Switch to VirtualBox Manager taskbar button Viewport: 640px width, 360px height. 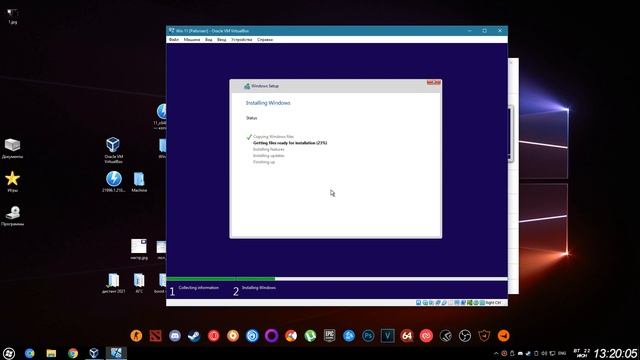pos(94,353)
